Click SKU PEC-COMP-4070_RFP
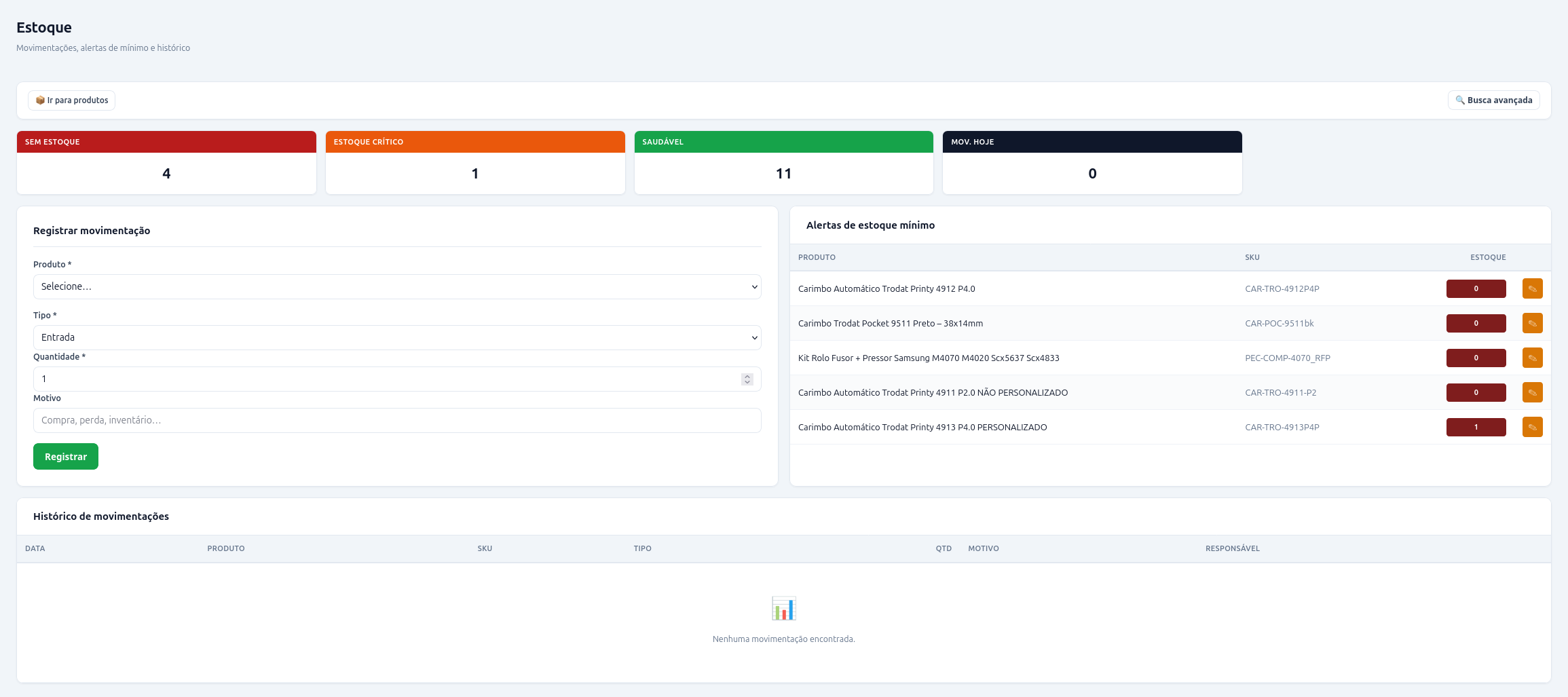 (1287, 358)
